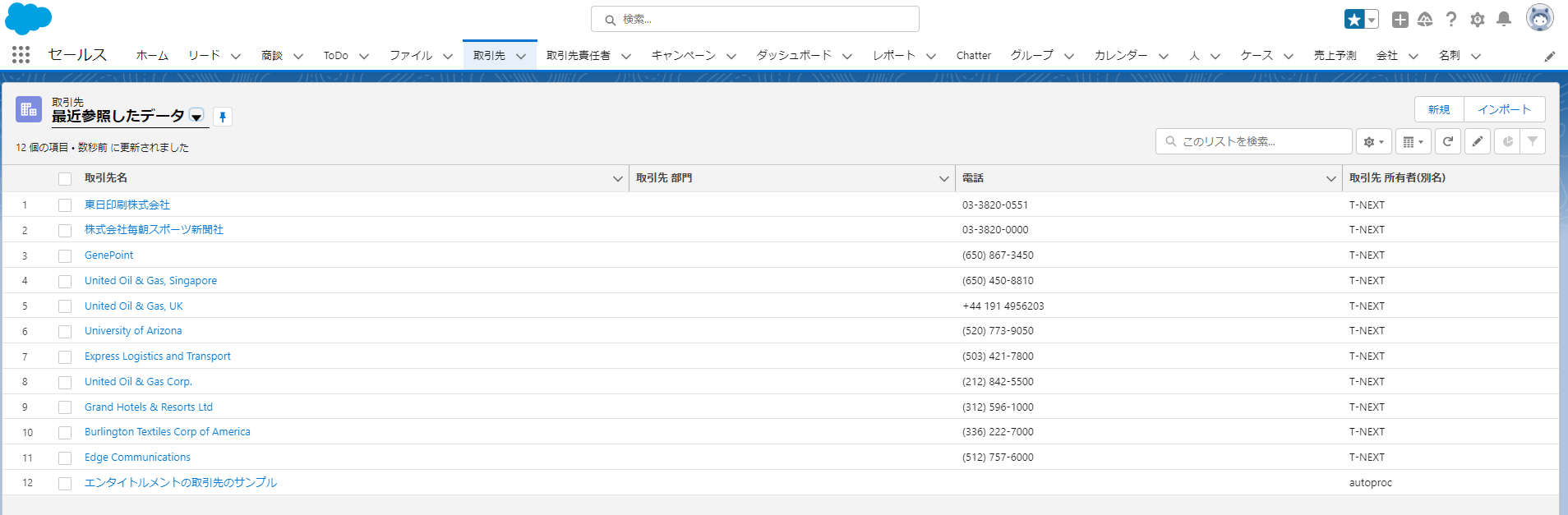Open GenePoint account link
Viewport: 1568px width, 515px height.
[x=108, y=255]
